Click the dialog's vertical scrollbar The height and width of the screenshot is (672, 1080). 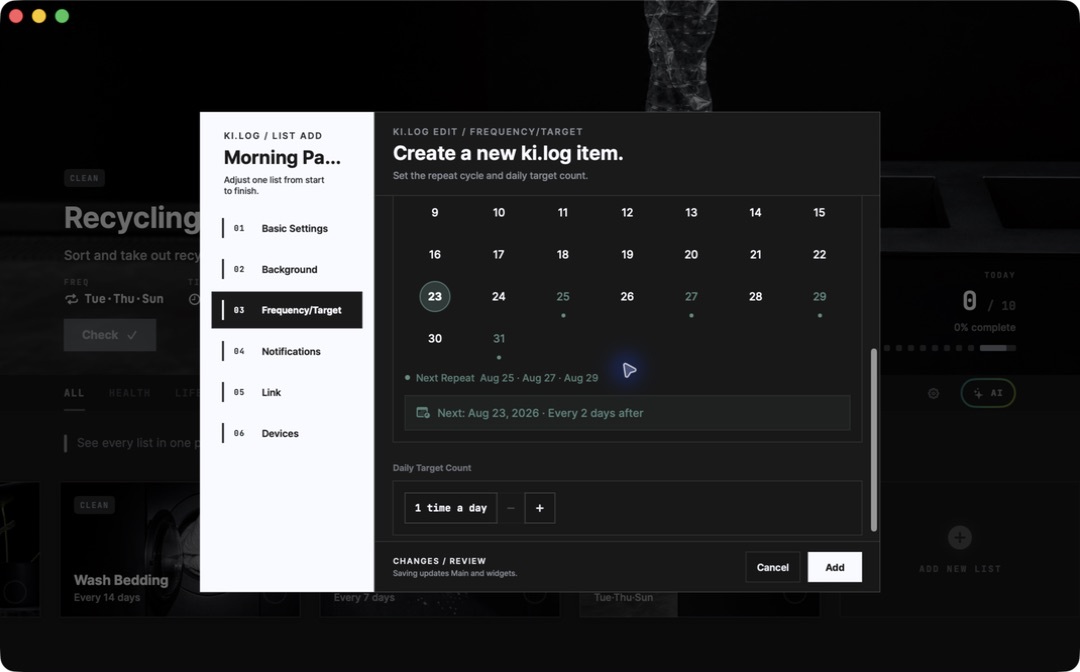(x=873, y=440)
